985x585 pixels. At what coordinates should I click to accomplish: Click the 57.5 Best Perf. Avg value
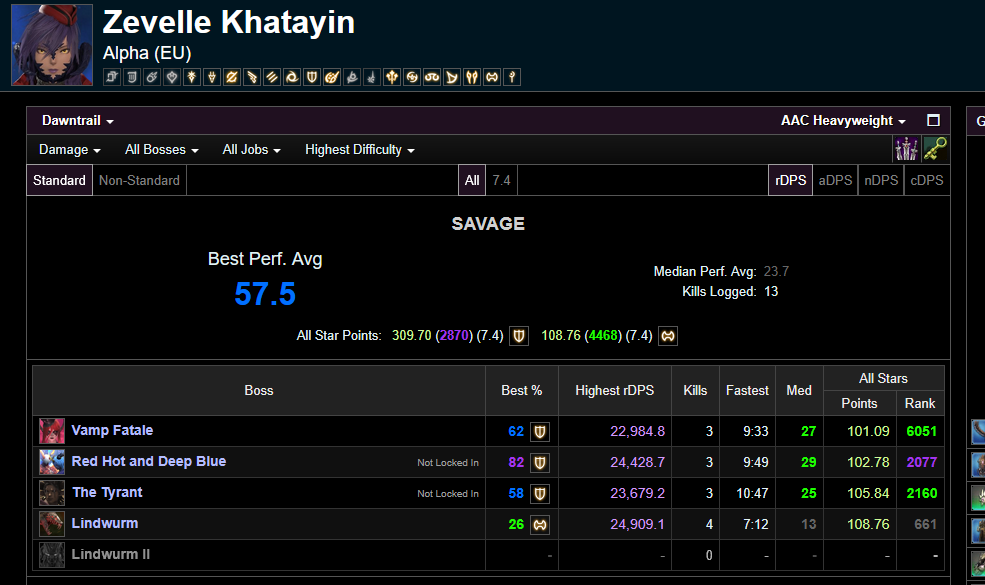coord(265,294)
